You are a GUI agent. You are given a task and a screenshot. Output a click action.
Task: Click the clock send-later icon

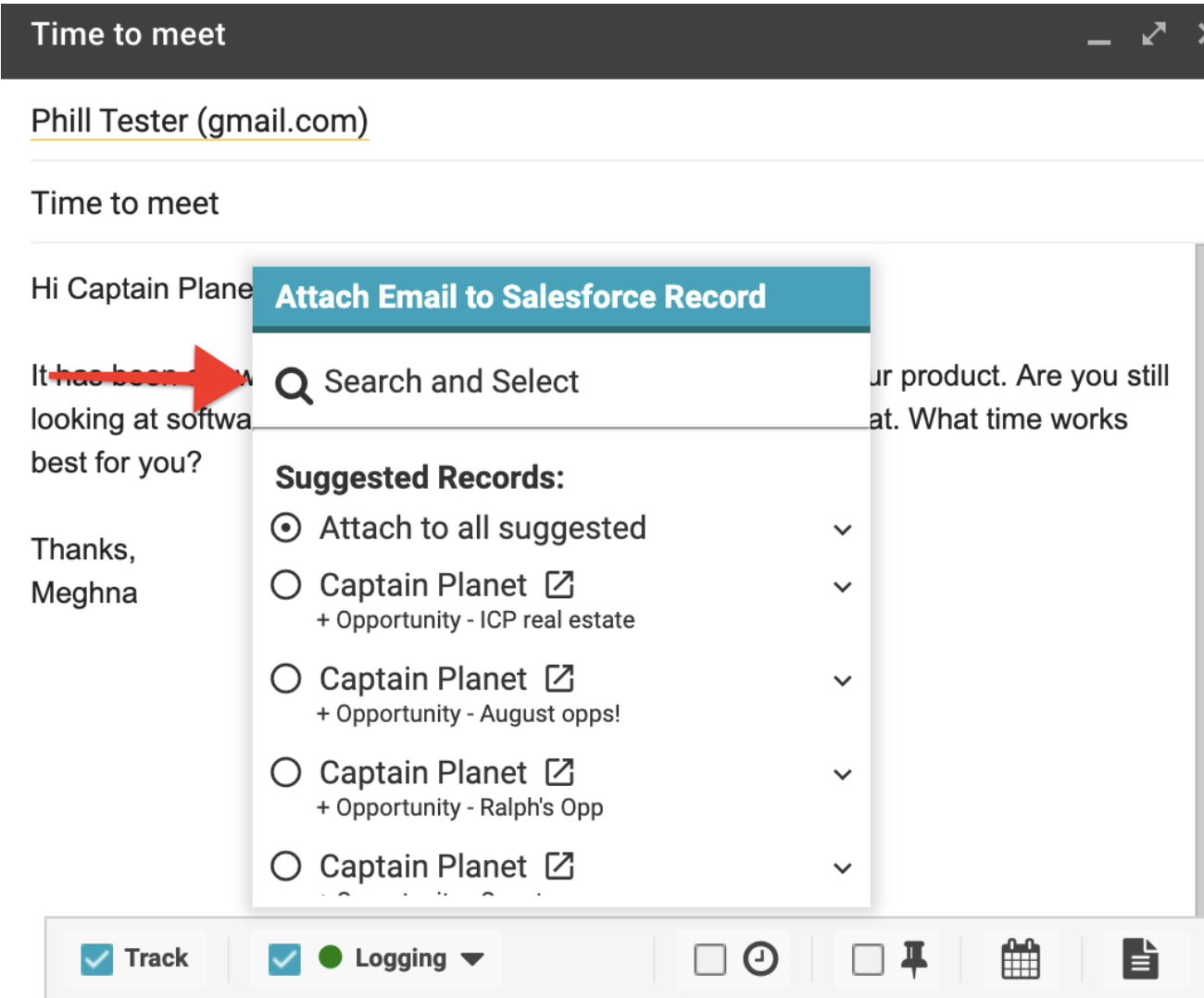(760, 958)
